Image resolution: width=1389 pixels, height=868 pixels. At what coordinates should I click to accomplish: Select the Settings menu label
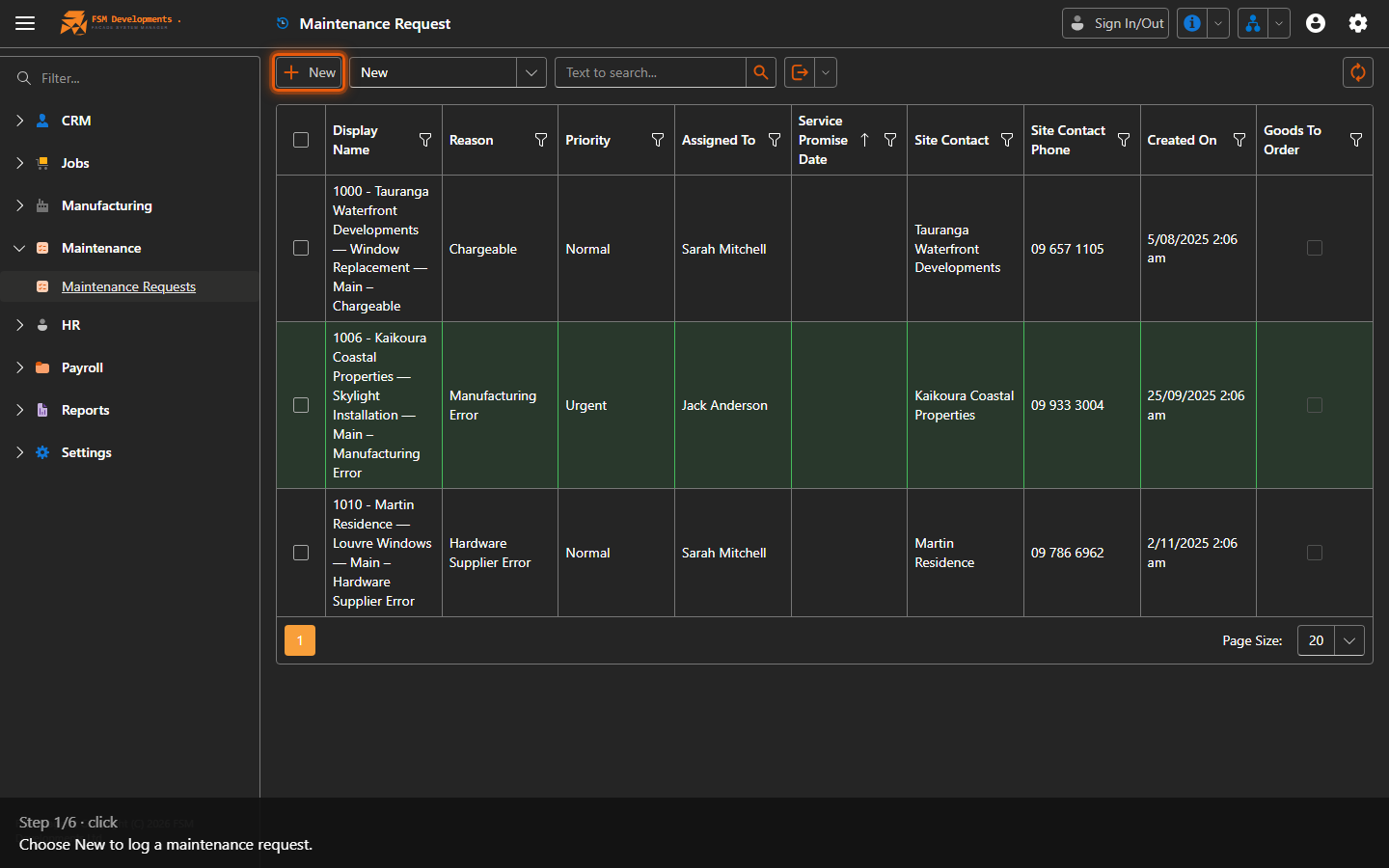coord(87,452)
